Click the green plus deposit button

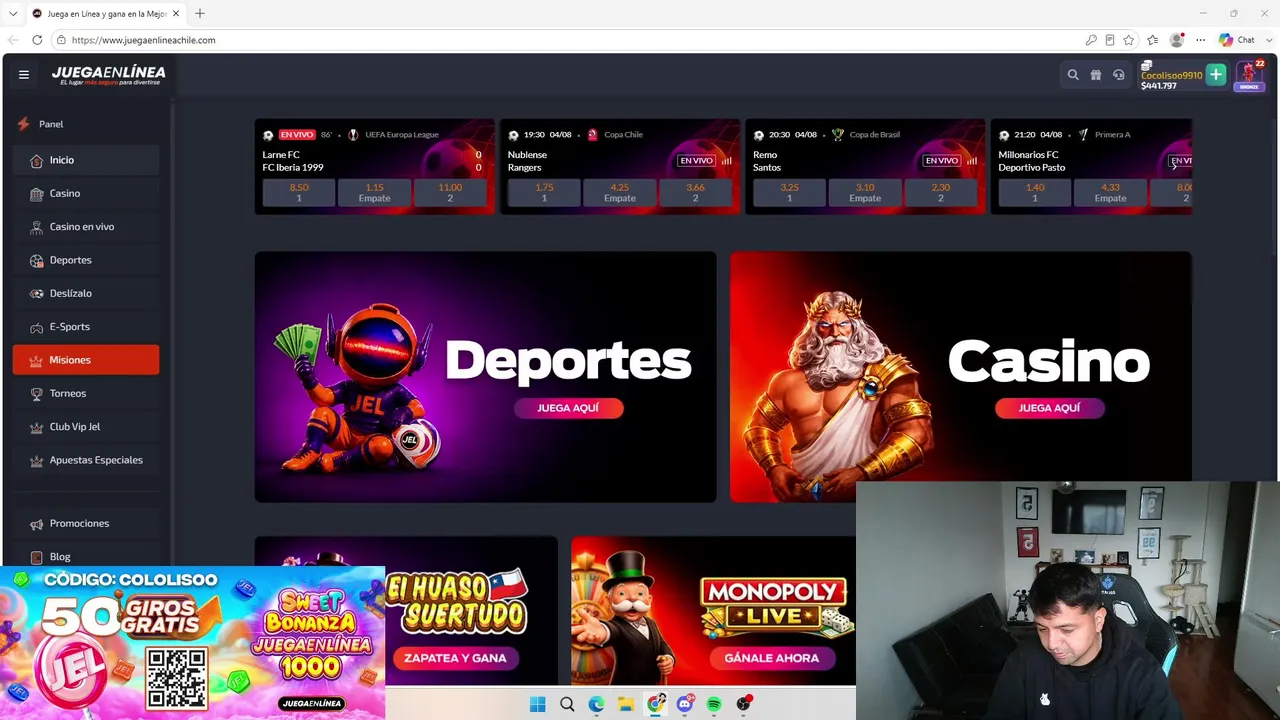(x=1216, y=74)
